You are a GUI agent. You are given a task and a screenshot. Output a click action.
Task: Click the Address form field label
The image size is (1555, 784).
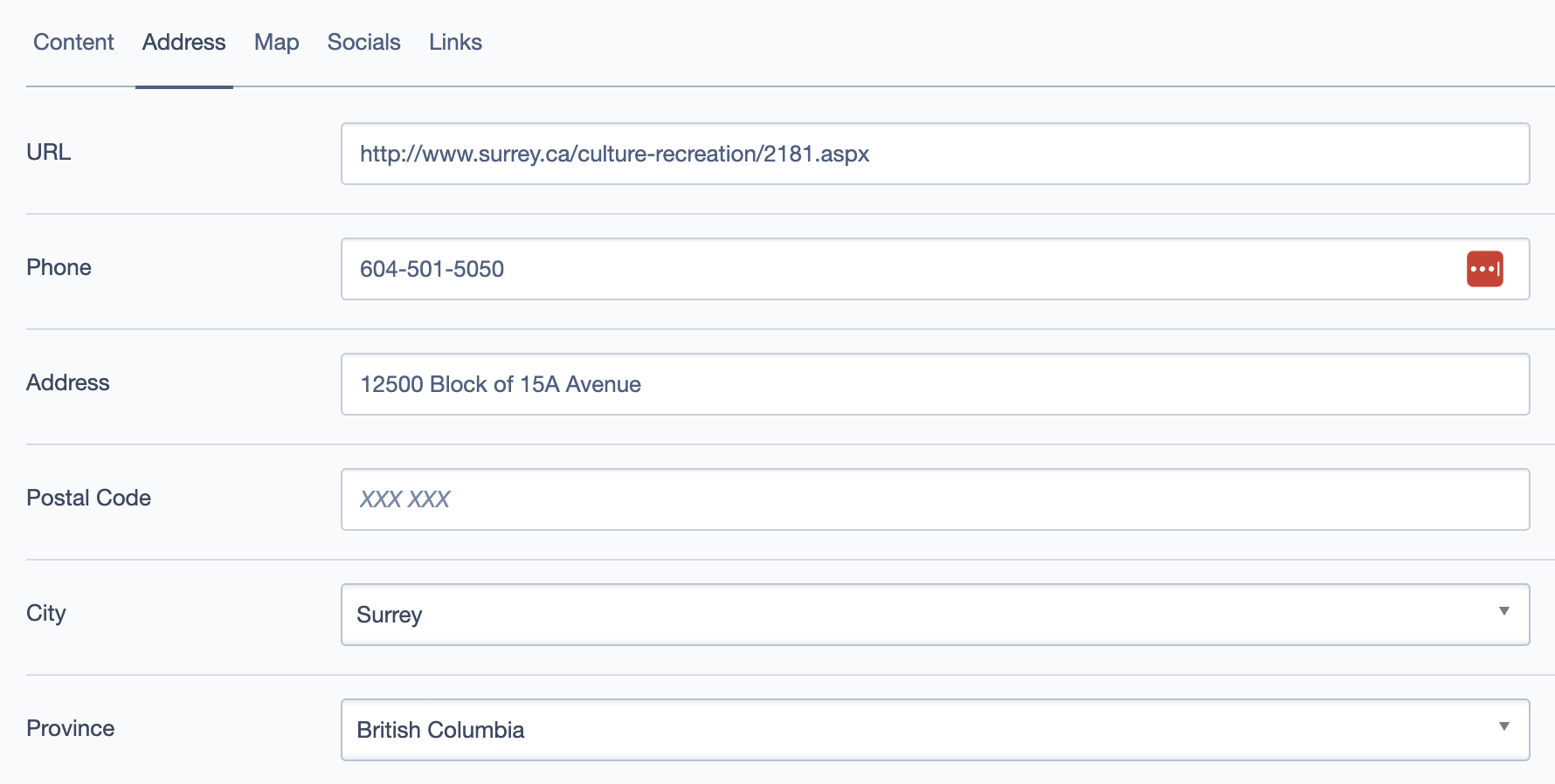[68, 382]
